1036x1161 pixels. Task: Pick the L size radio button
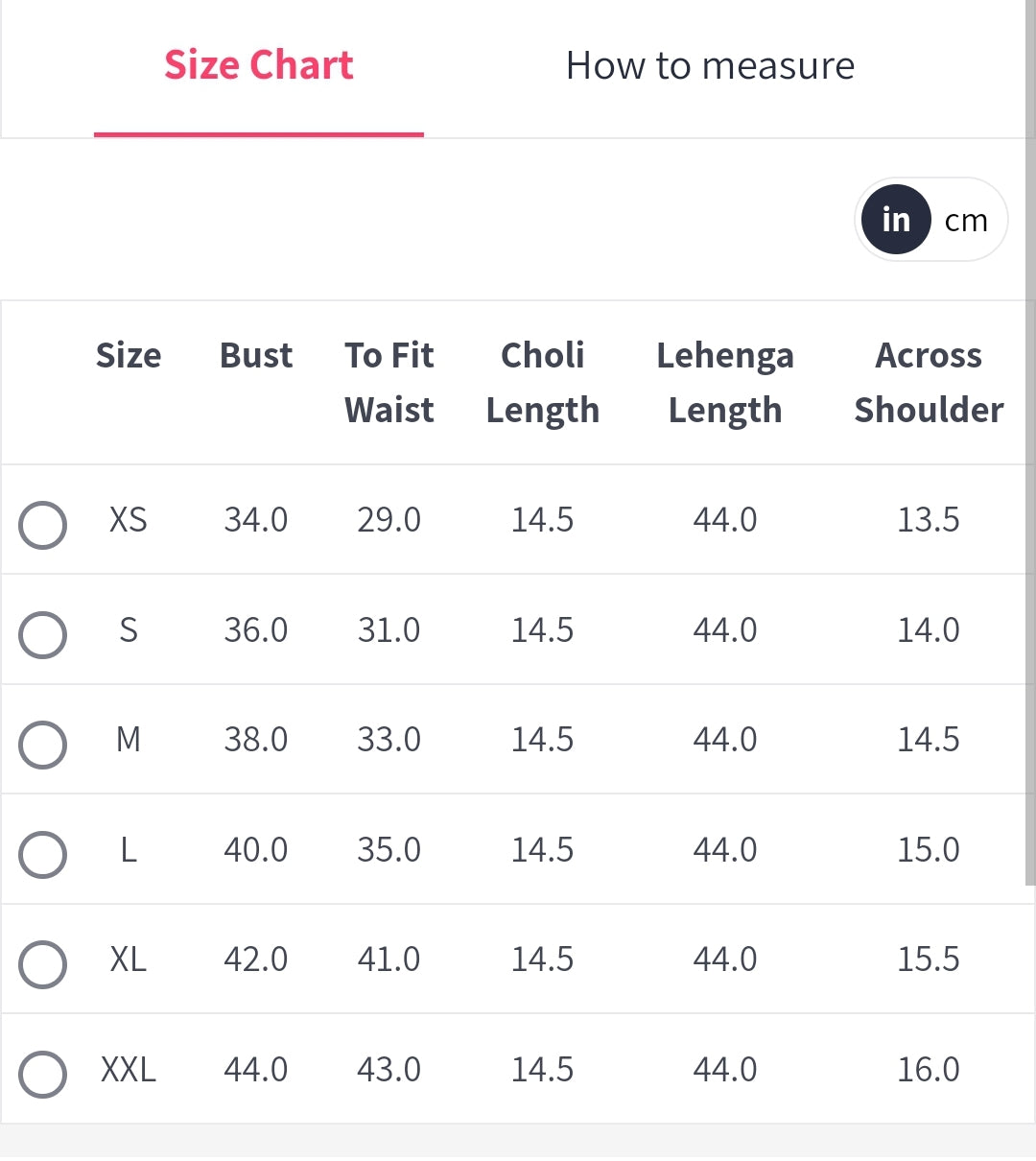tap(43, 855)
